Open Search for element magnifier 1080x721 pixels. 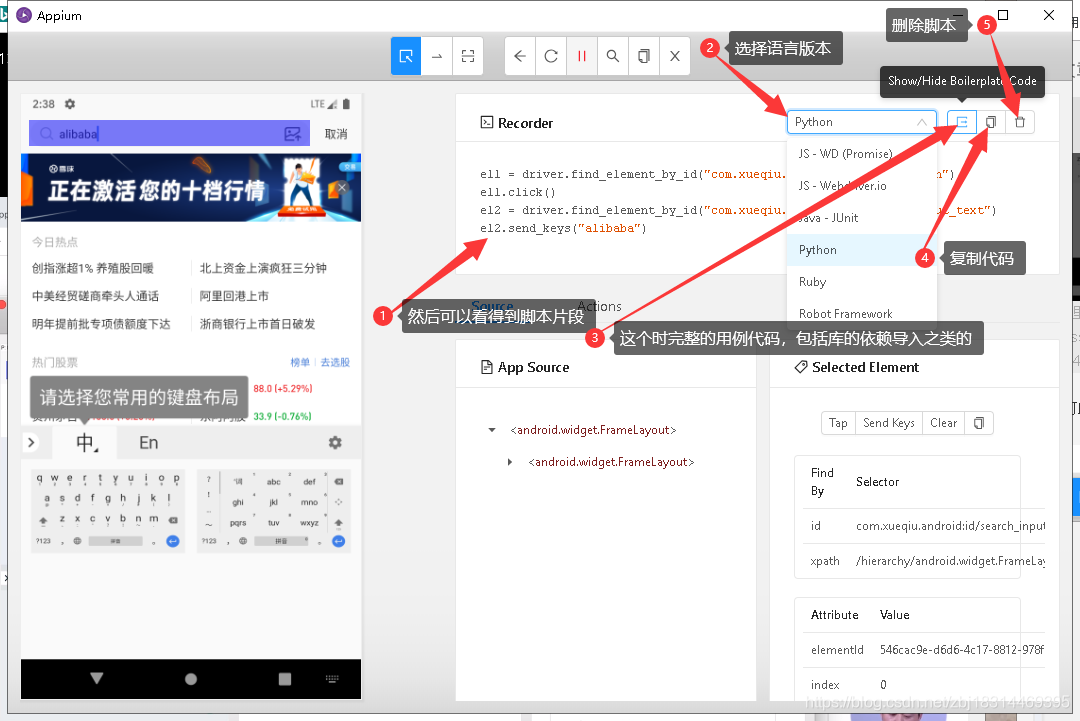pos(613,56)
